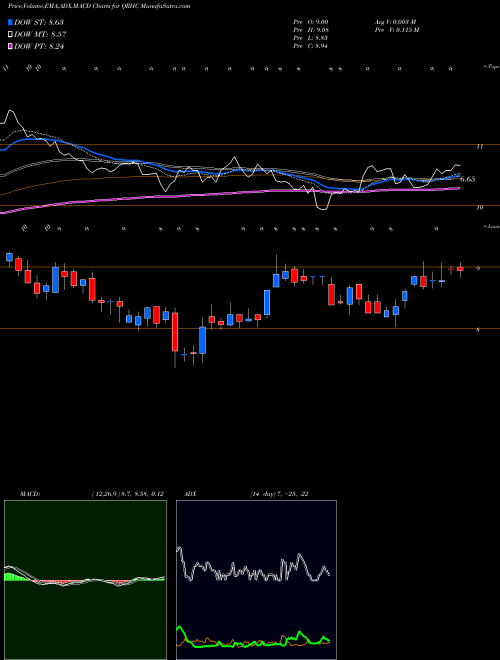This screenshot has width=500, height=660.
Task: Click the blue DOW ST legend swatch
Action: point(11,22)
